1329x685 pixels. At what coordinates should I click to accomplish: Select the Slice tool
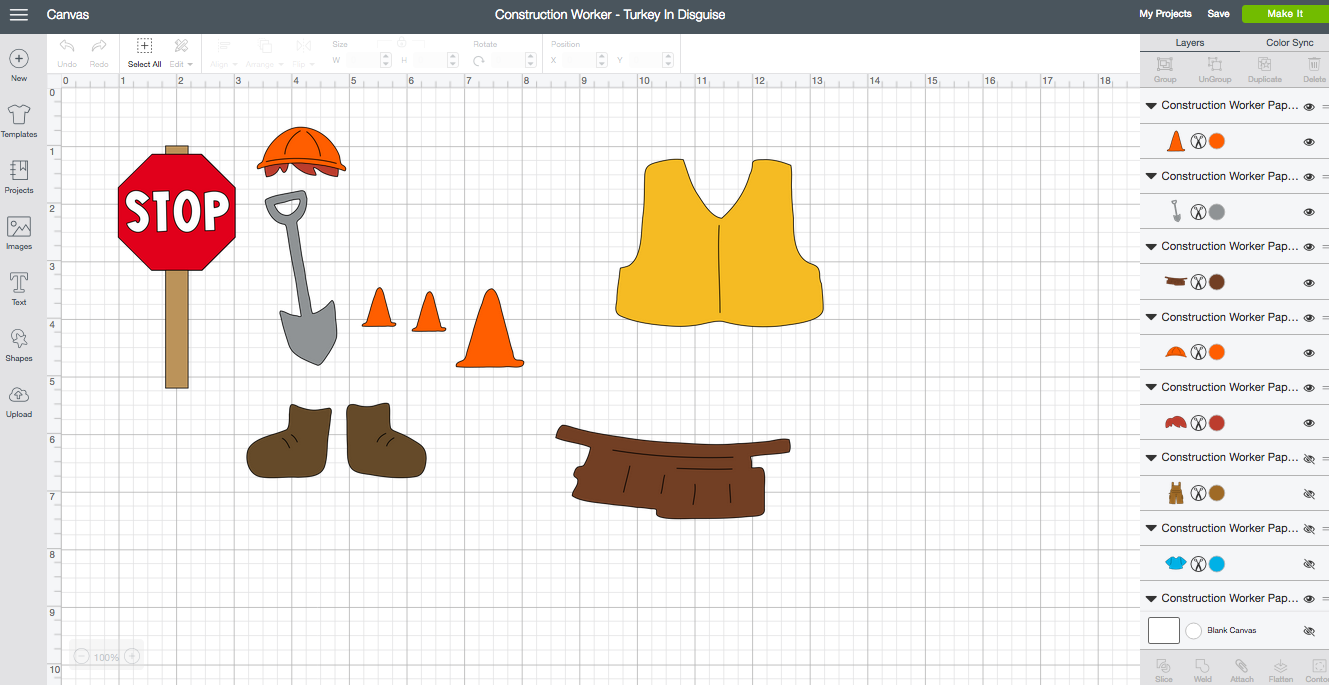(x=1163, y=666)
